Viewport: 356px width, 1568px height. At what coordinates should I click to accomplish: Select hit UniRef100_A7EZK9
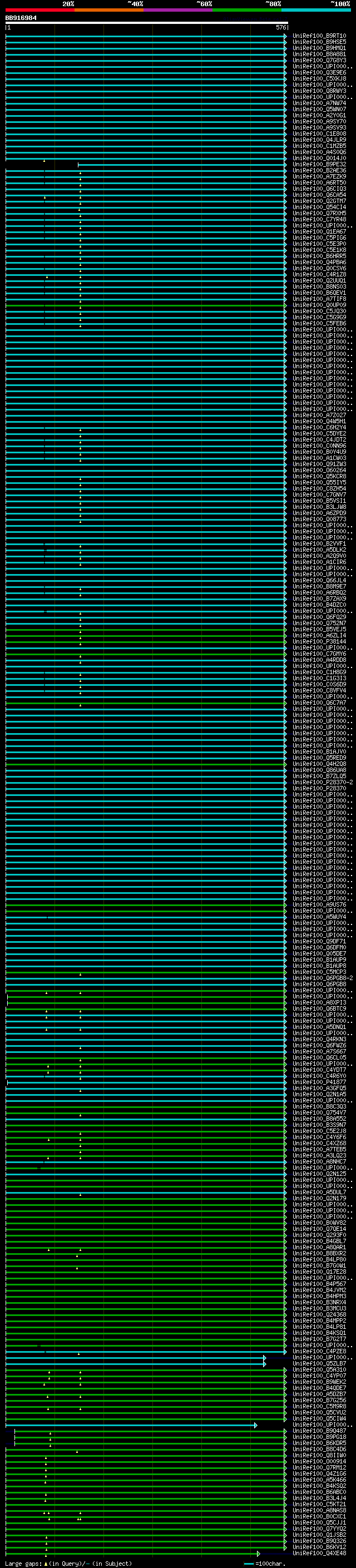coord(319,176)
